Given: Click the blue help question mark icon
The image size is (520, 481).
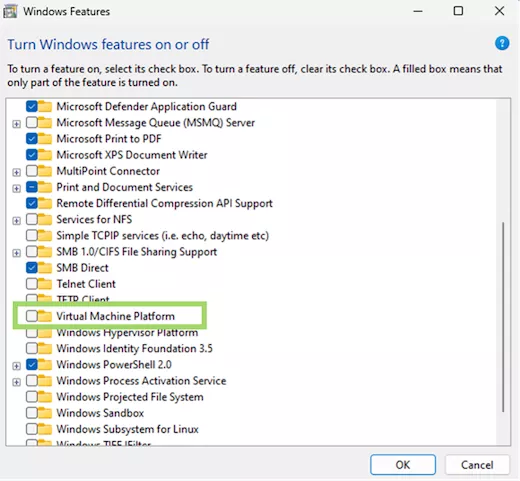Looking at the screenshot, I should pyautogui.click(x=502, y=43).
